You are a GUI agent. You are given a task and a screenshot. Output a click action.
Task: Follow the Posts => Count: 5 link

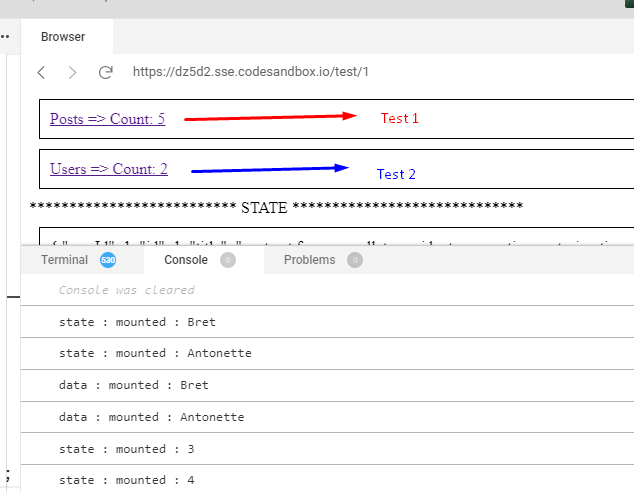tap(107, 119)
